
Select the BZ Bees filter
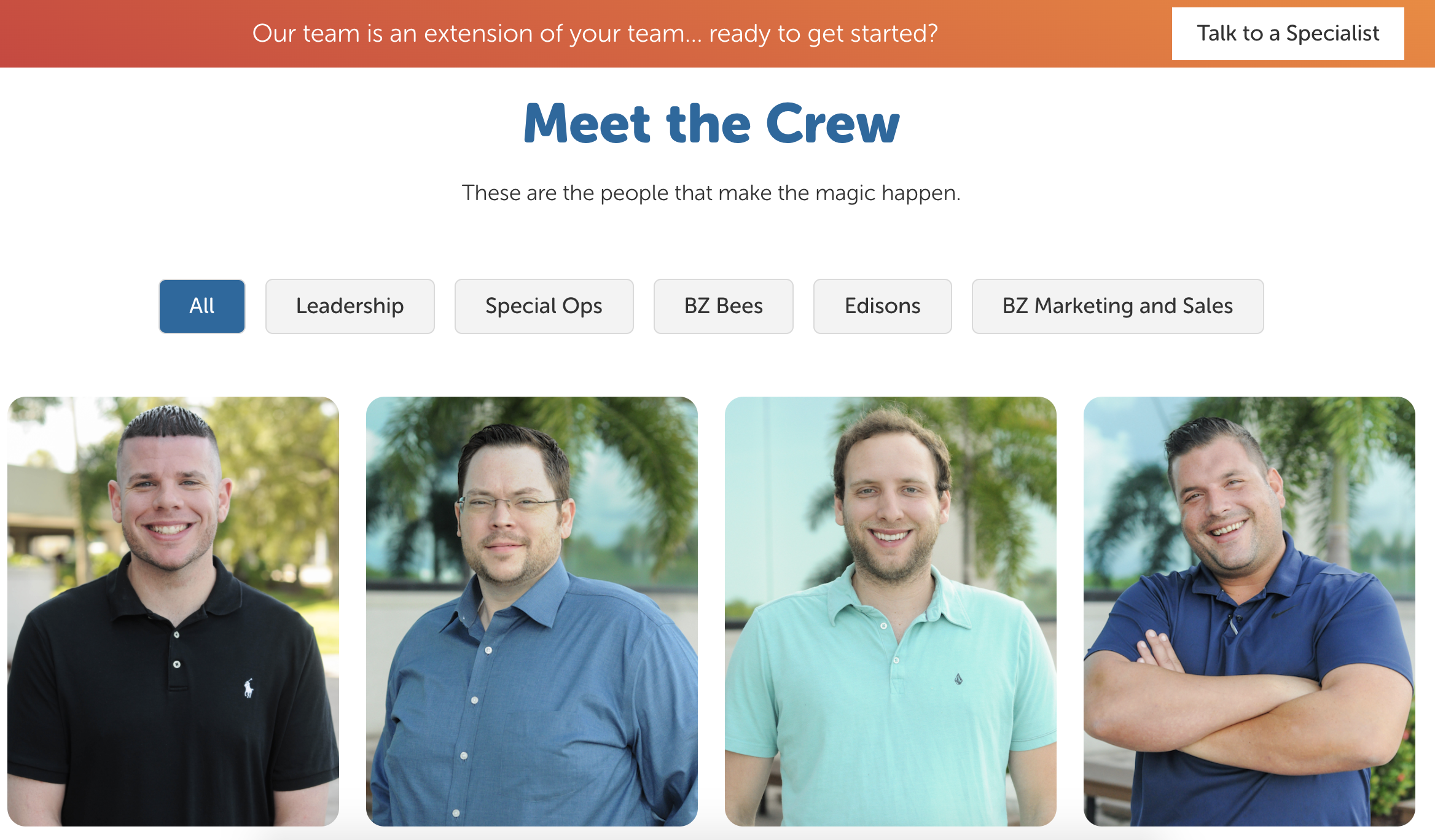(723, 306)
